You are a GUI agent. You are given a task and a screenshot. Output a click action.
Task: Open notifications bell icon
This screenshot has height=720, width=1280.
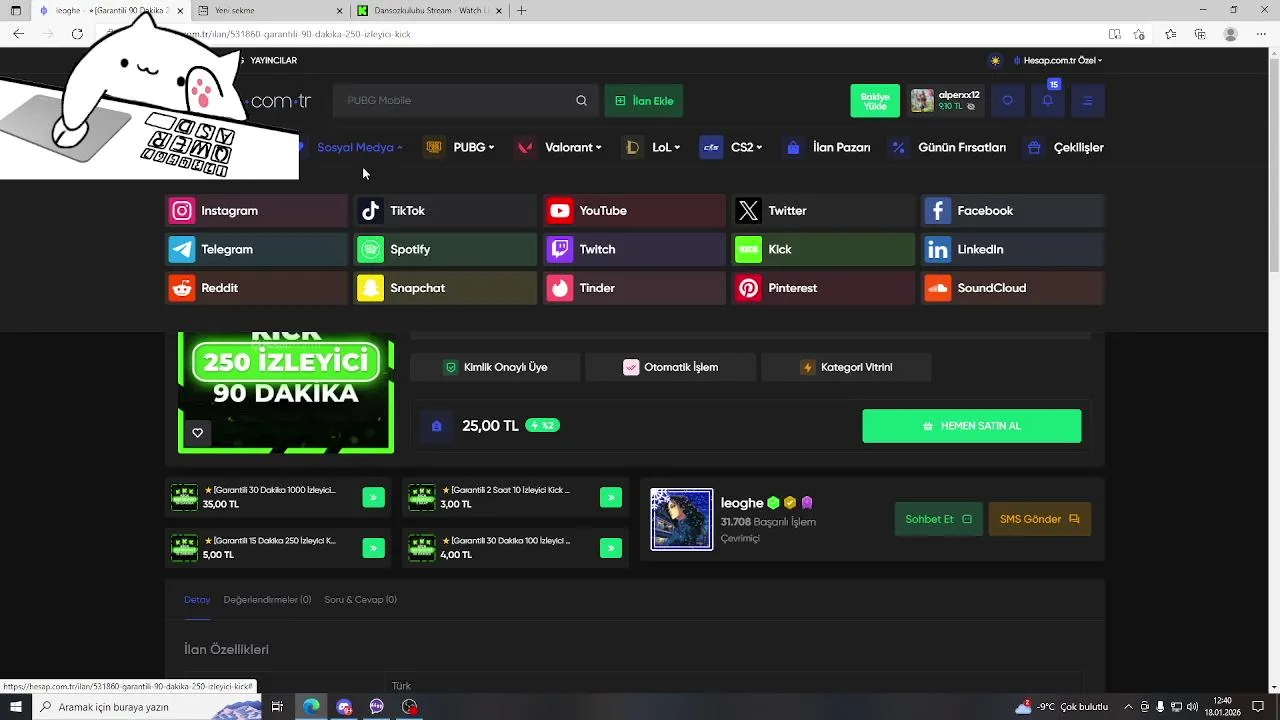[x=1047, y=100]
